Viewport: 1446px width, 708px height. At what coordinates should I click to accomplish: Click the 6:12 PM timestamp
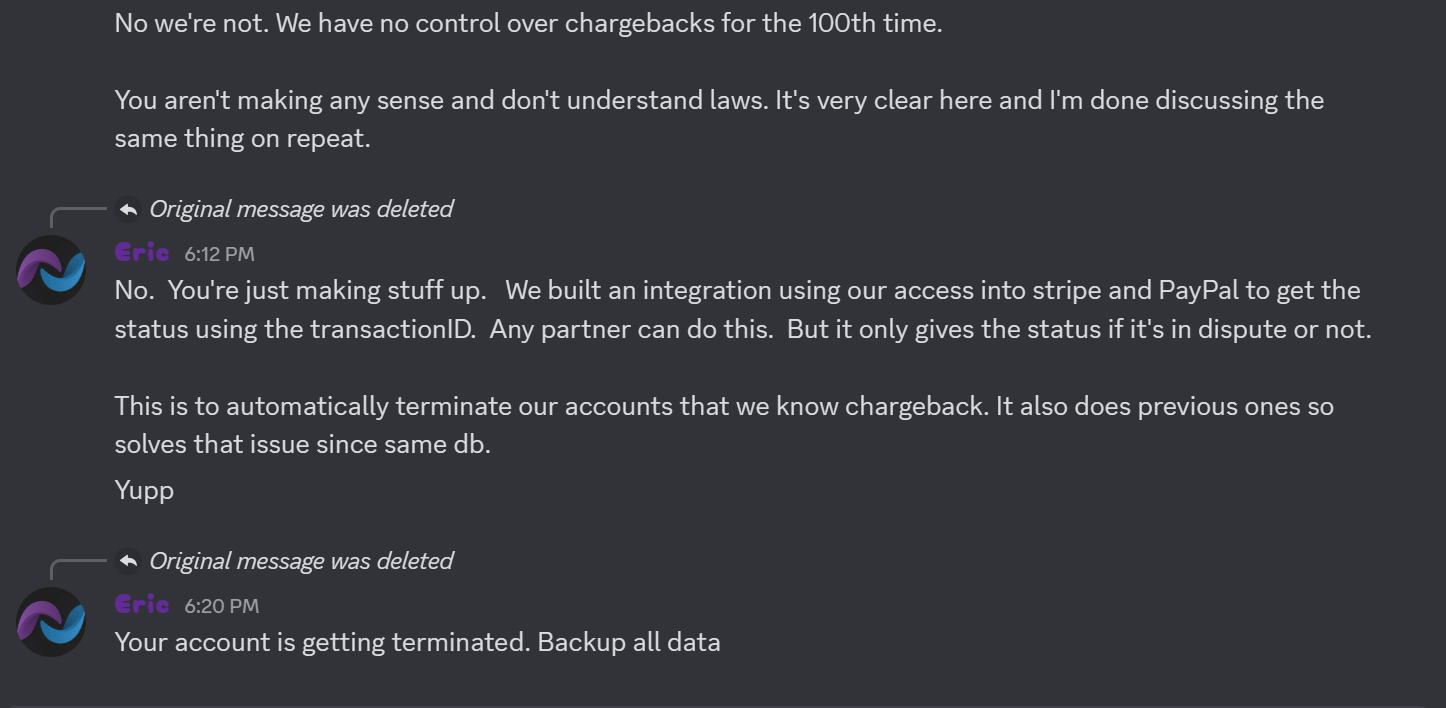click(x=219, y=254)
